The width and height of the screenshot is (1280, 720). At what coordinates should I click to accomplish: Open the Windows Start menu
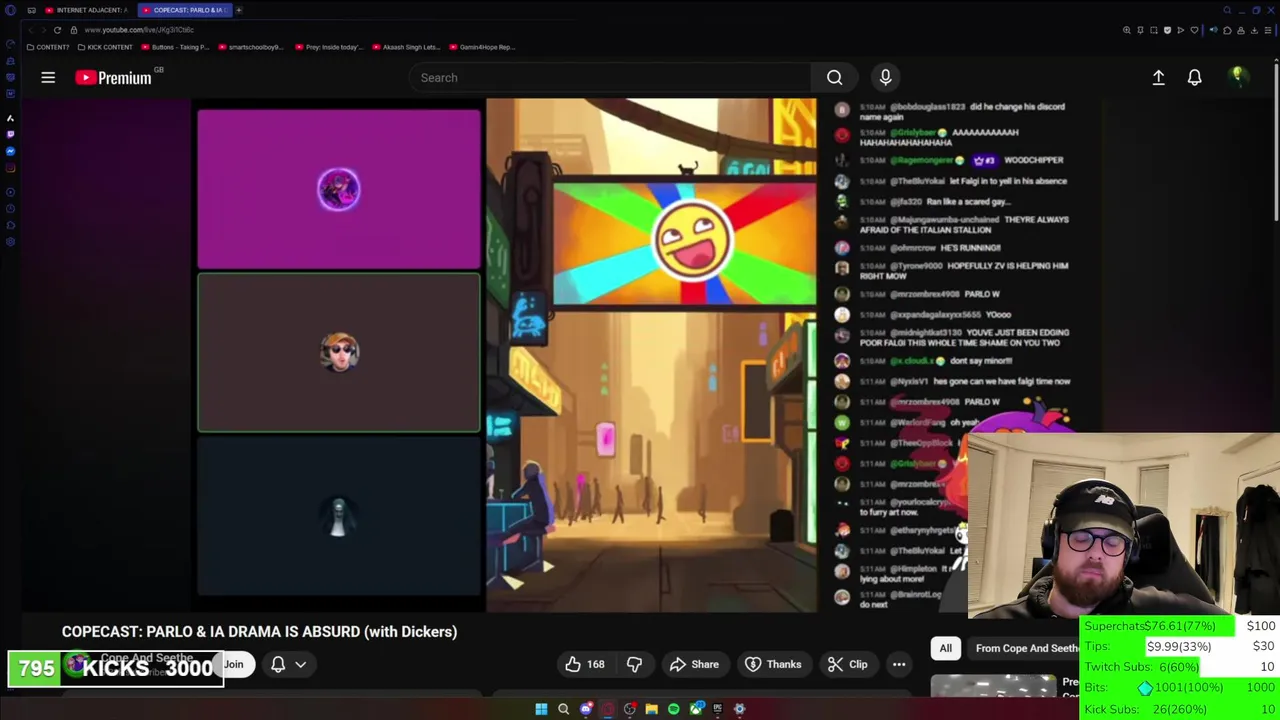(541, 709)
